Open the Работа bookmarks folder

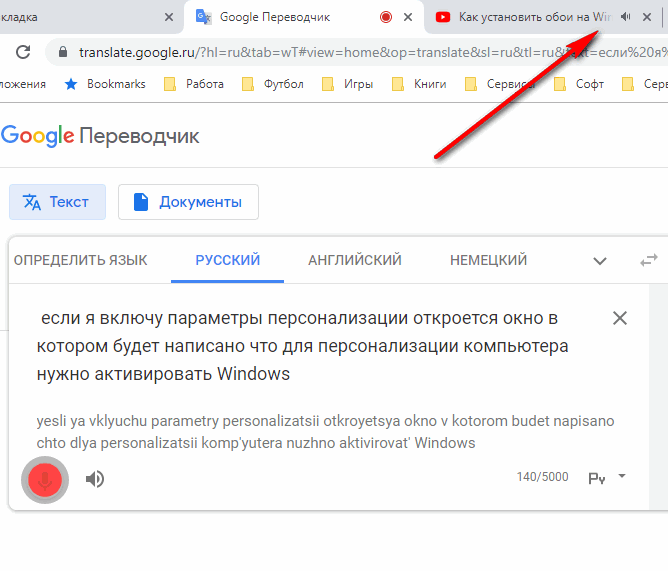[194, 84]
